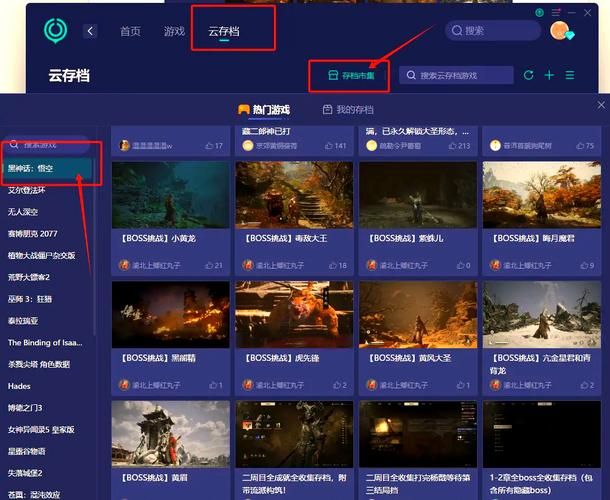Click the thumbs-up showing 213 likes
Viewport: 610px width, 500px height.
[452, 146]
